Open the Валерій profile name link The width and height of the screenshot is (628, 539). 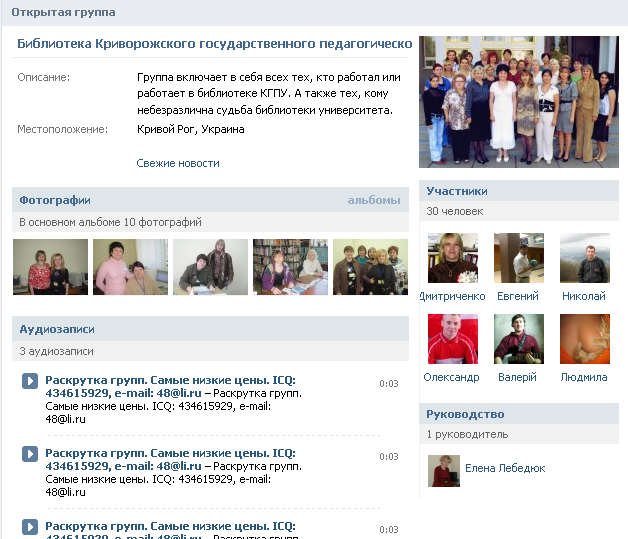[517, 377]
